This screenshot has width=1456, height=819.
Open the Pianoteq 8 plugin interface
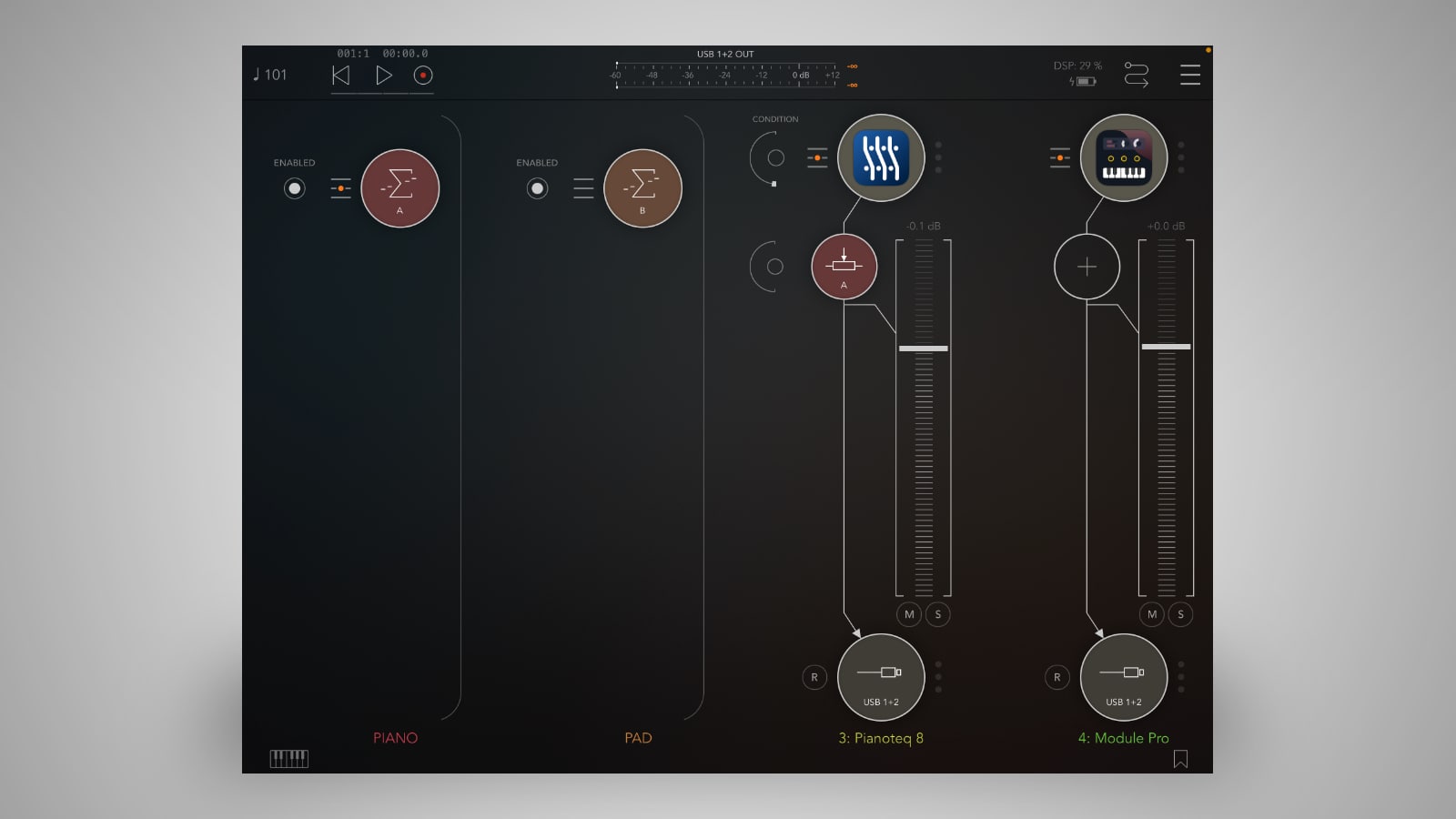879,157
